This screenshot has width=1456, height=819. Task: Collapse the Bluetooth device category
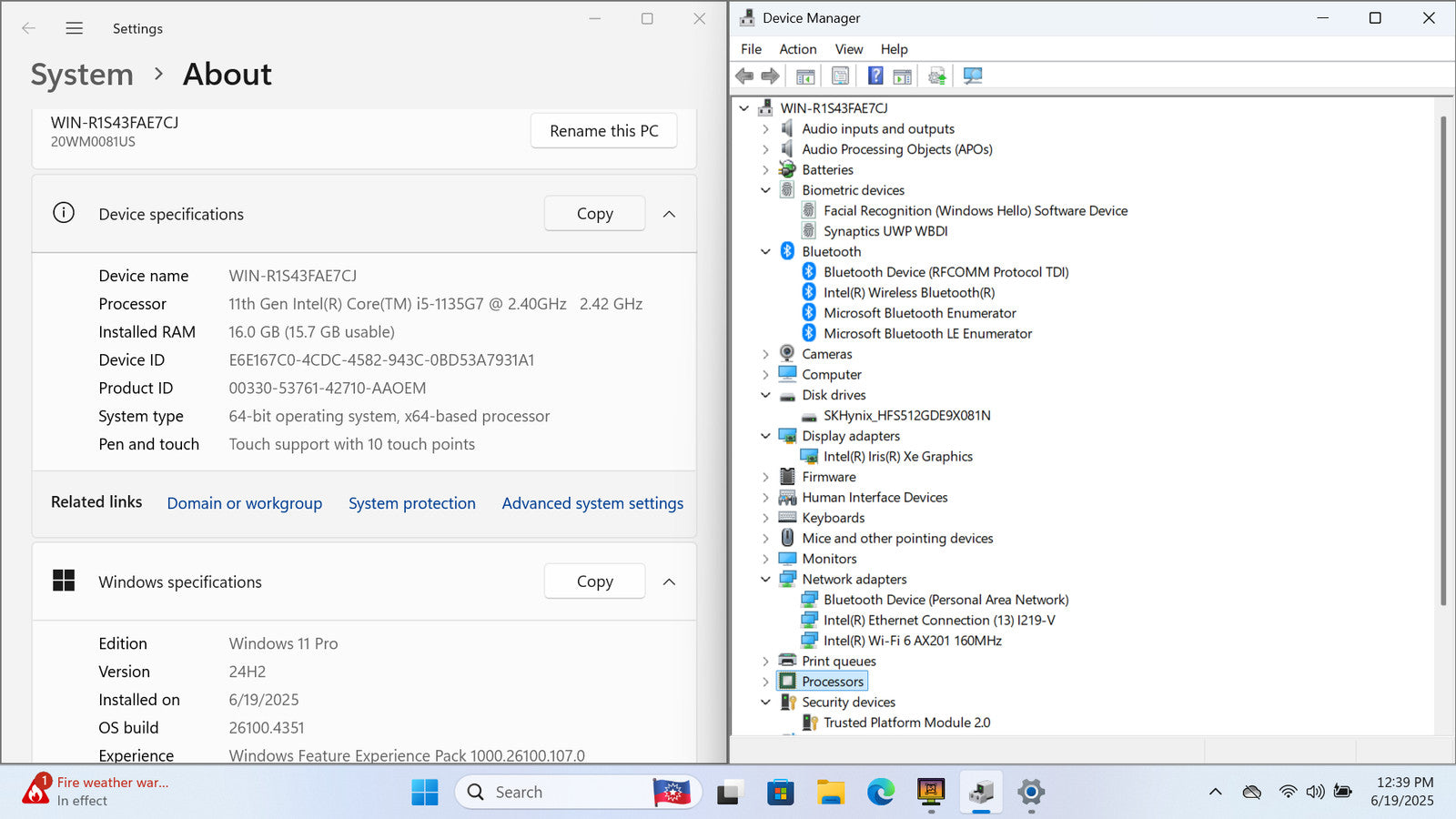click(765, 252)
